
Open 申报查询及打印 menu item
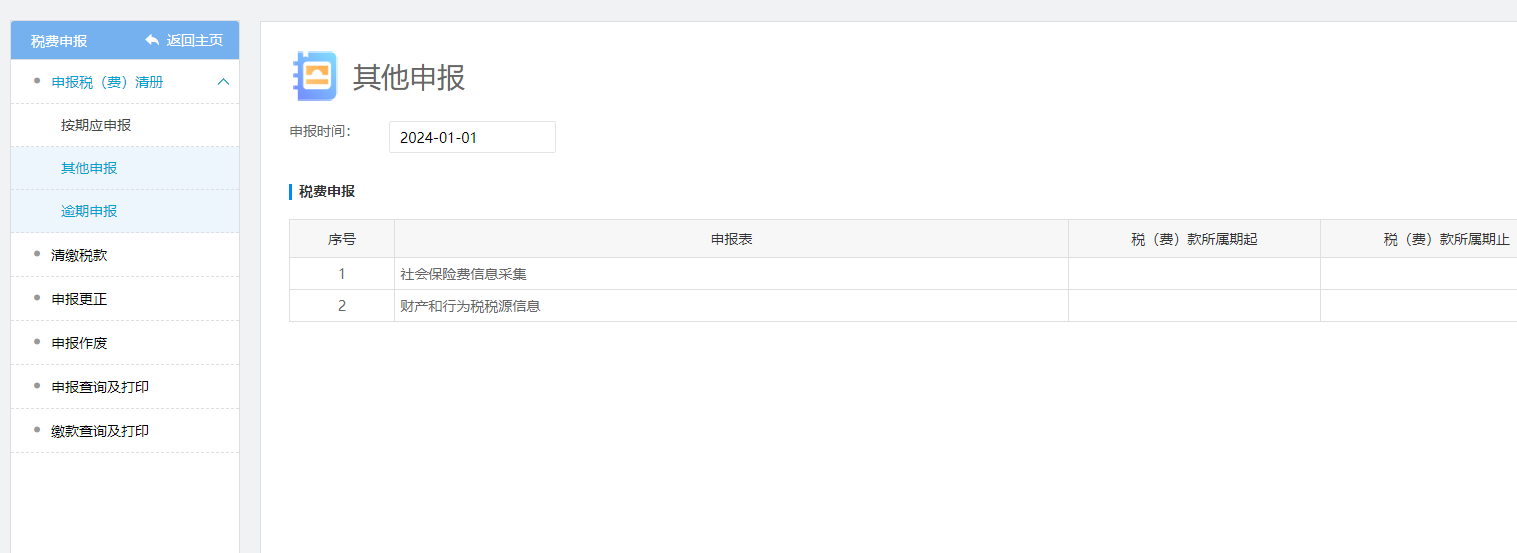click(x=100, y=387)
